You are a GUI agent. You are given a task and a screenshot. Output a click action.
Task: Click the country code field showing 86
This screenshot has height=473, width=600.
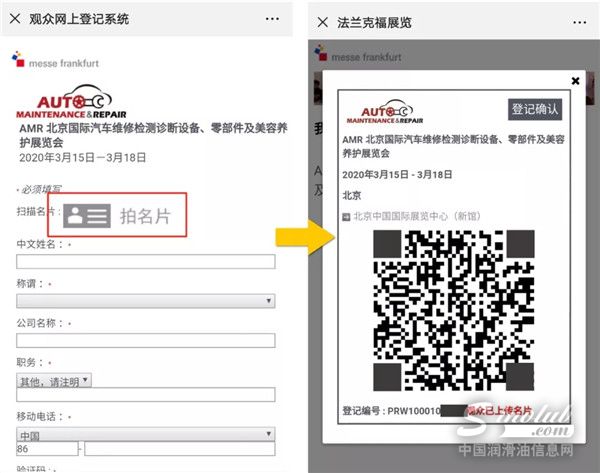48,451
